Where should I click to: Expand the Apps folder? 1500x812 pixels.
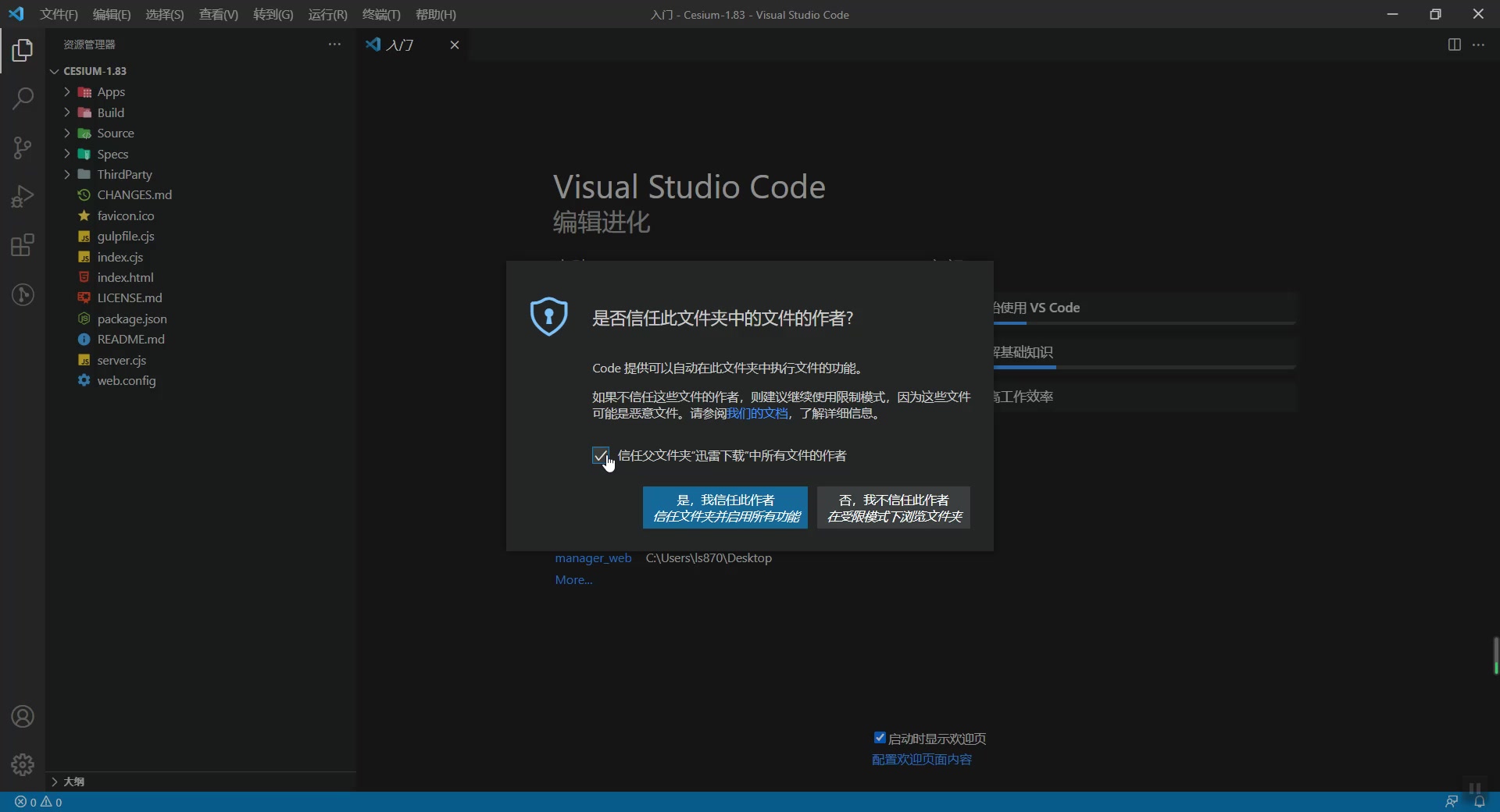point(67,91)
